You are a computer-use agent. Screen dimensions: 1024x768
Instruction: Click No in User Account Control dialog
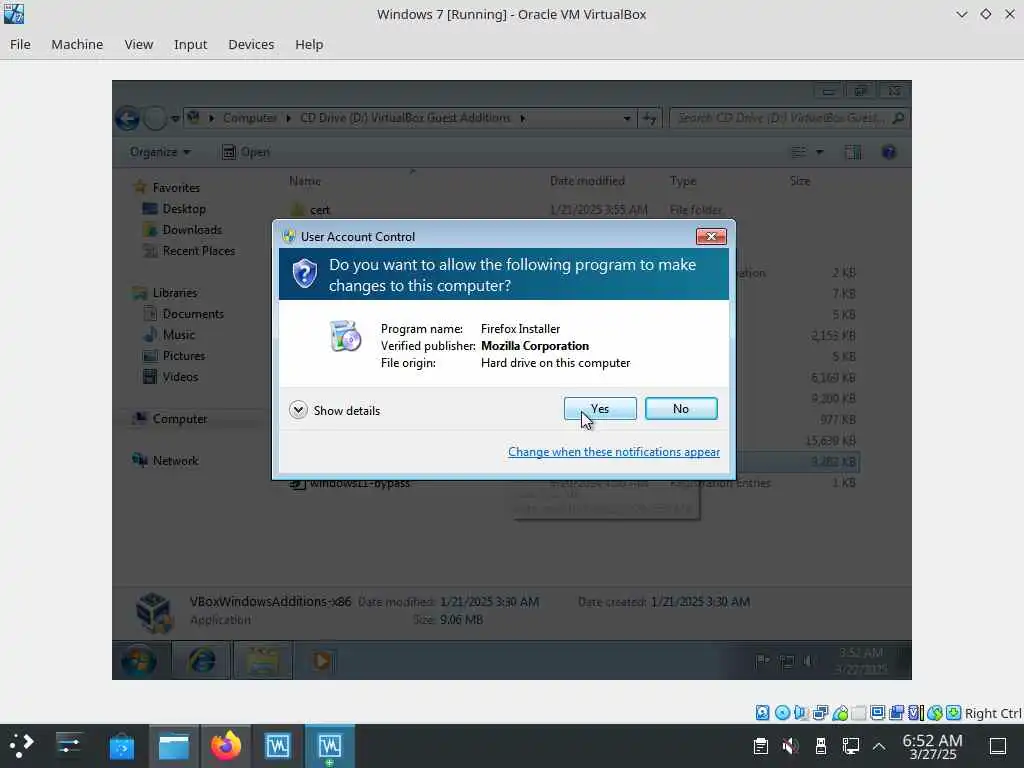point(681,409)
